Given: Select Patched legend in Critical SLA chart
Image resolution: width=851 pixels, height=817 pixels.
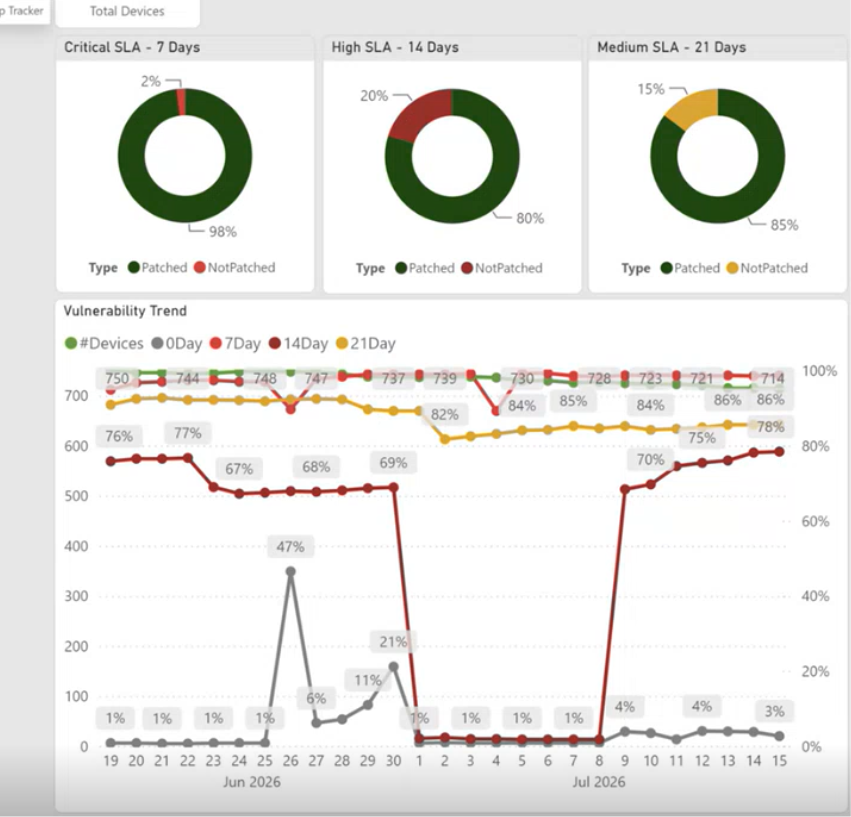Looking at the screenshot, I should tap(157, 268).
